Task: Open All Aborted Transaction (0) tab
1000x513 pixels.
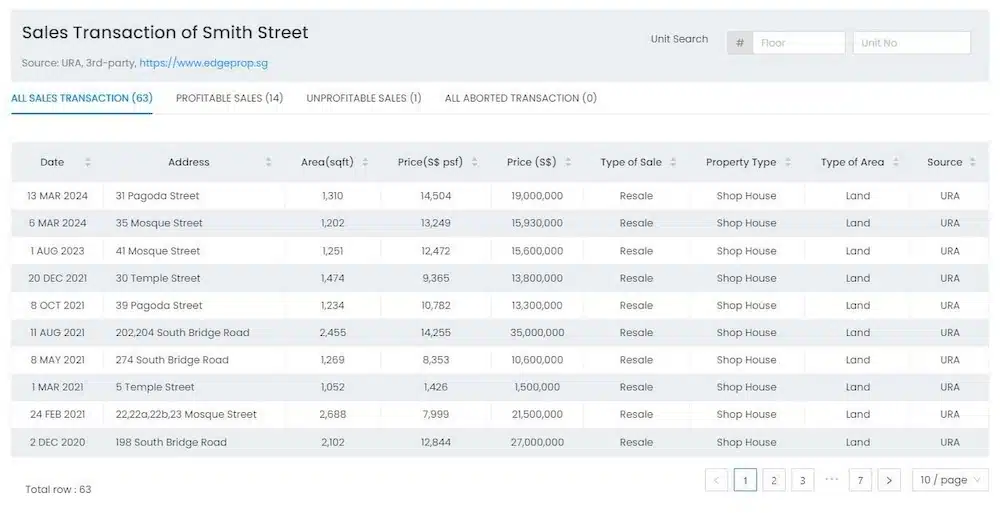Action: click(x=520, y=98)
